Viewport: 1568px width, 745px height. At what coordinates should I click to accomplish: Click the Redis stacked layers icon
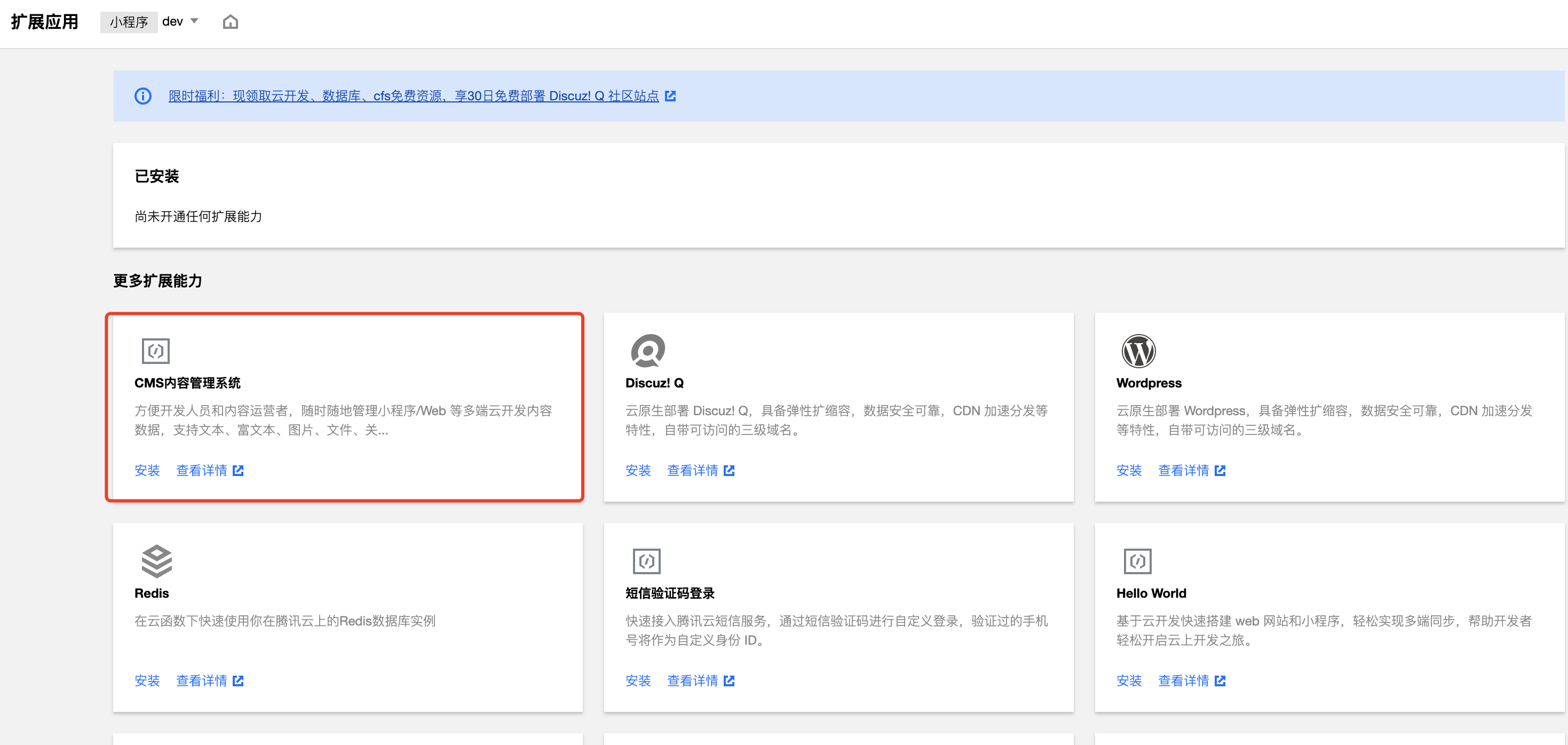click(x=156, y=560)
